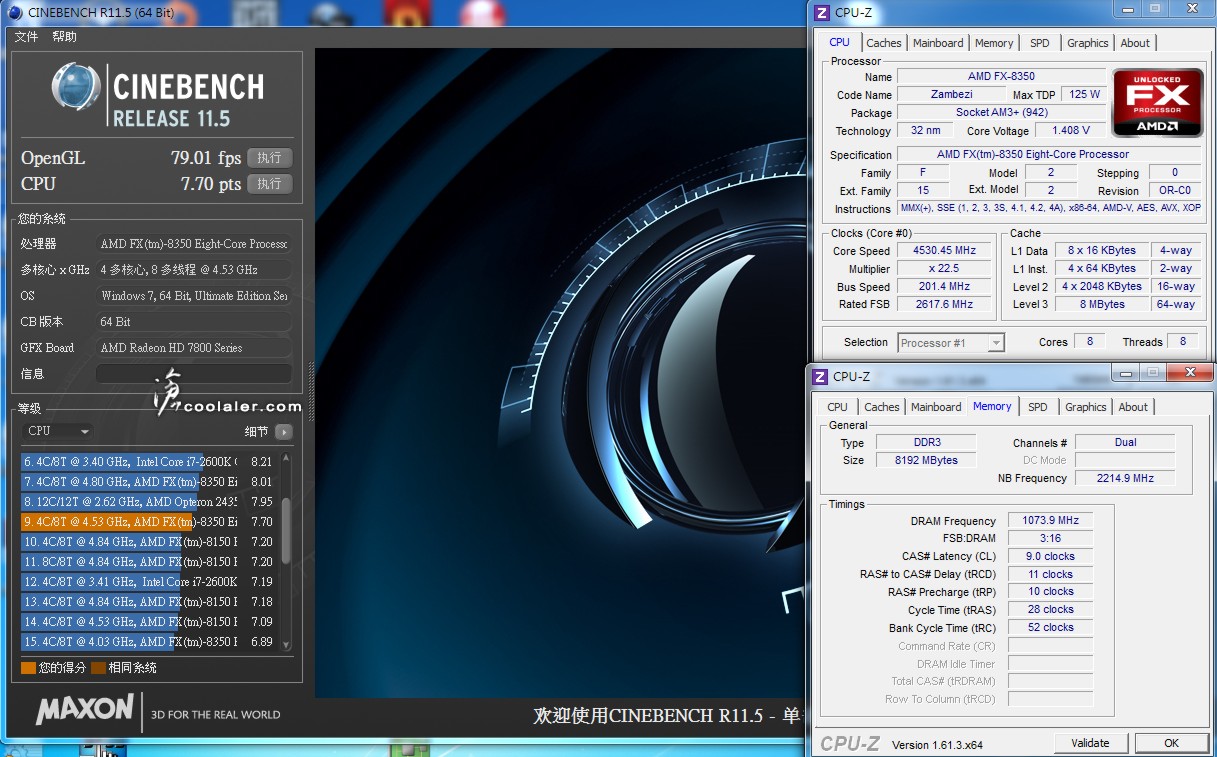The width and height of the screenshot is (1217, 757).
Task: Click the processor name field in Cinebench system info
Action: pos(194,244)
